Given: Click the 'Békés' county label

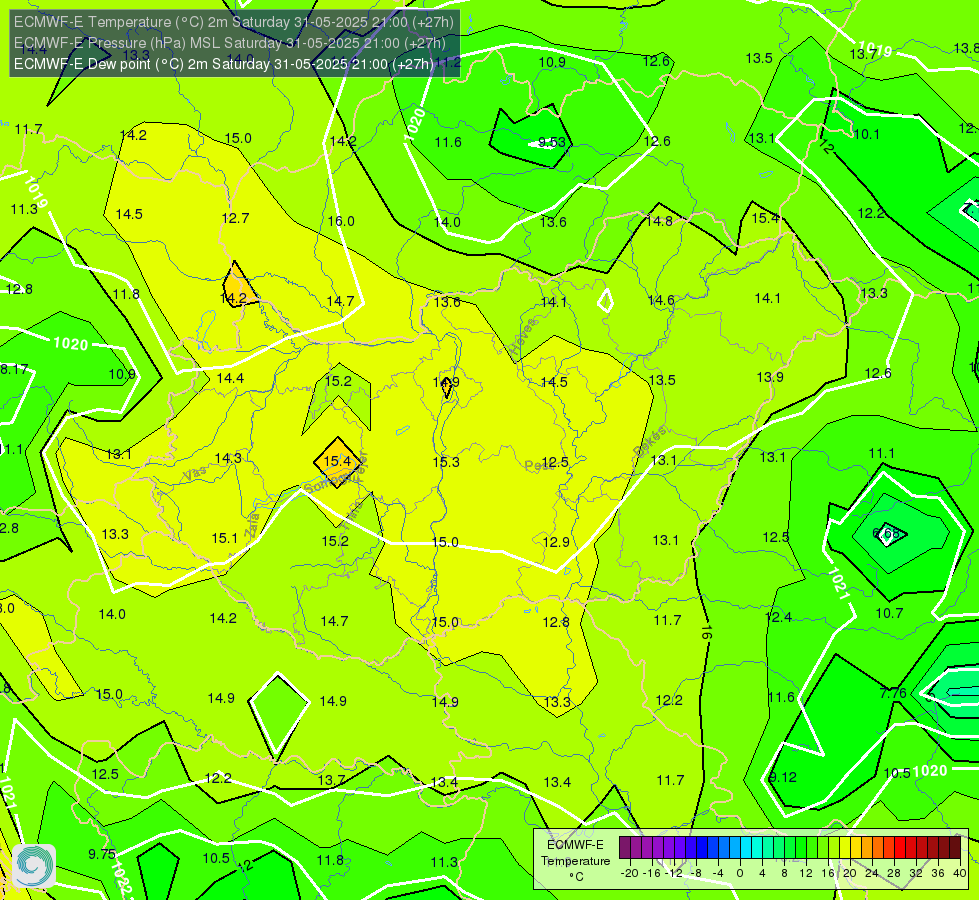Looking at the screenshot, I should coord(649,441).
